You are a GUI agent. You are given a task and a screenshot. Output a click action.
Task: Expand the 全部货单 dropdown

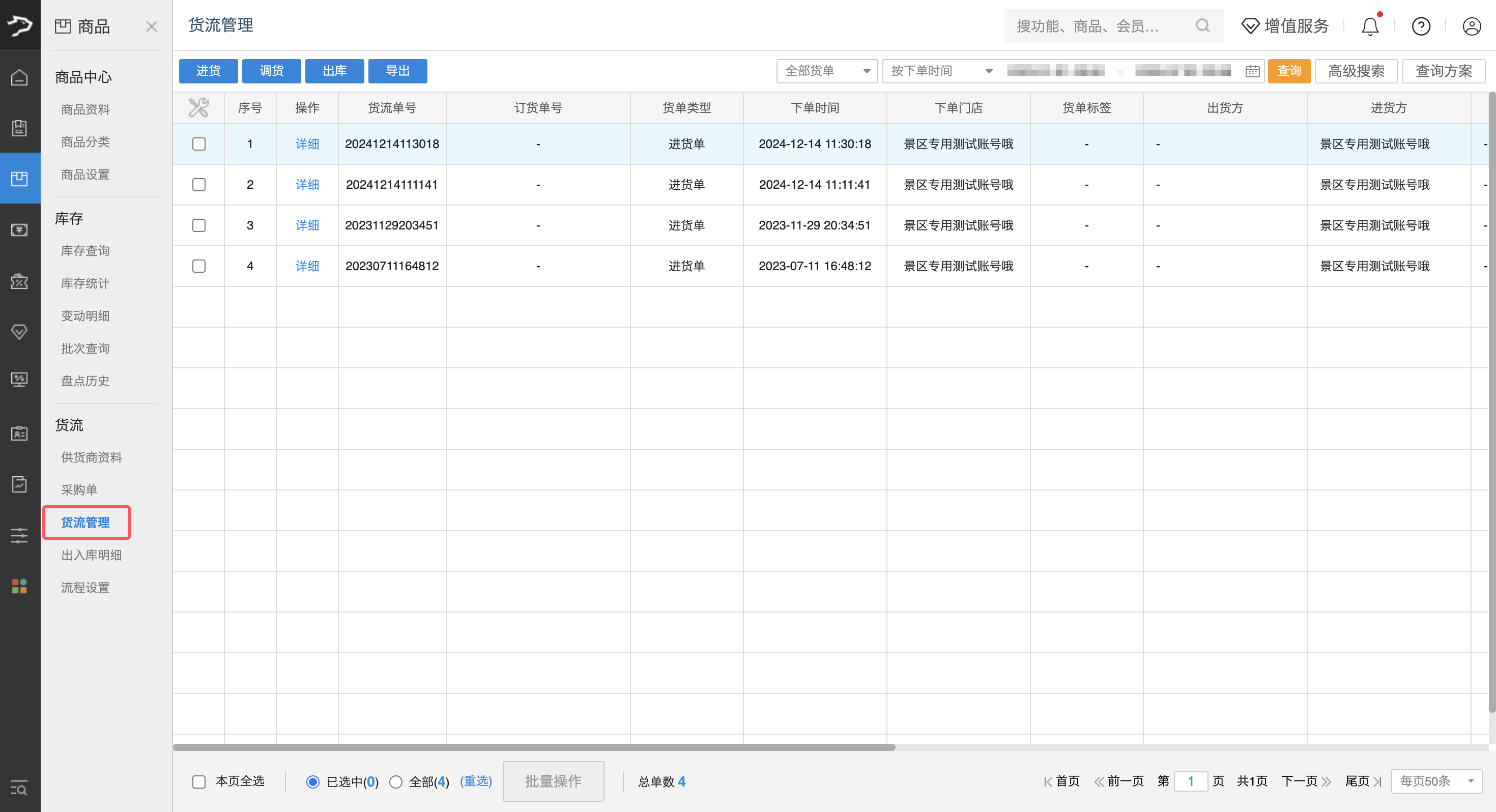(x=826, y=71)
